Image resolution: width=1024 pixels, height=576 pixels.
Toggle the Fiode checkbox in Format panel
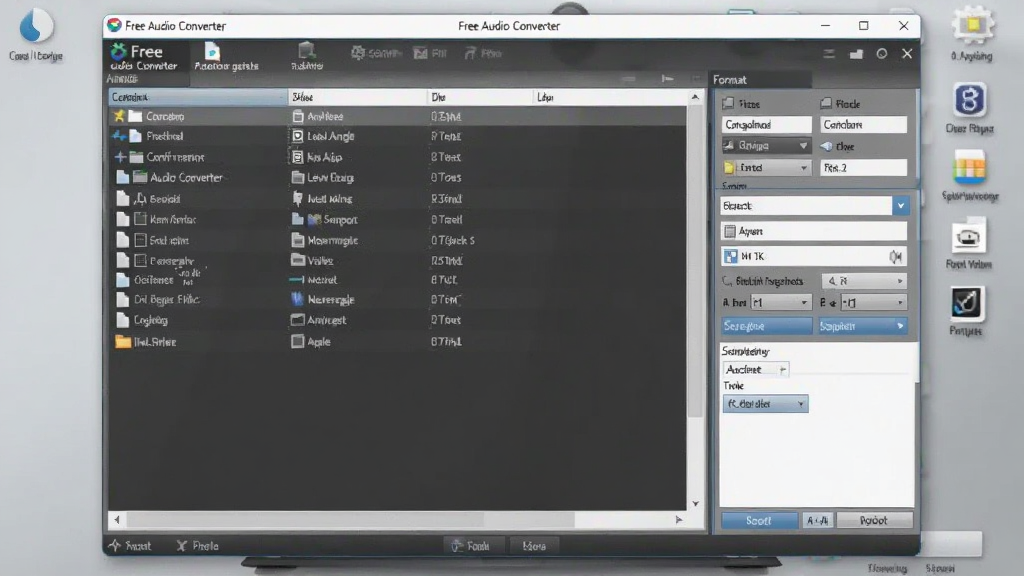[x=826, y=103]
